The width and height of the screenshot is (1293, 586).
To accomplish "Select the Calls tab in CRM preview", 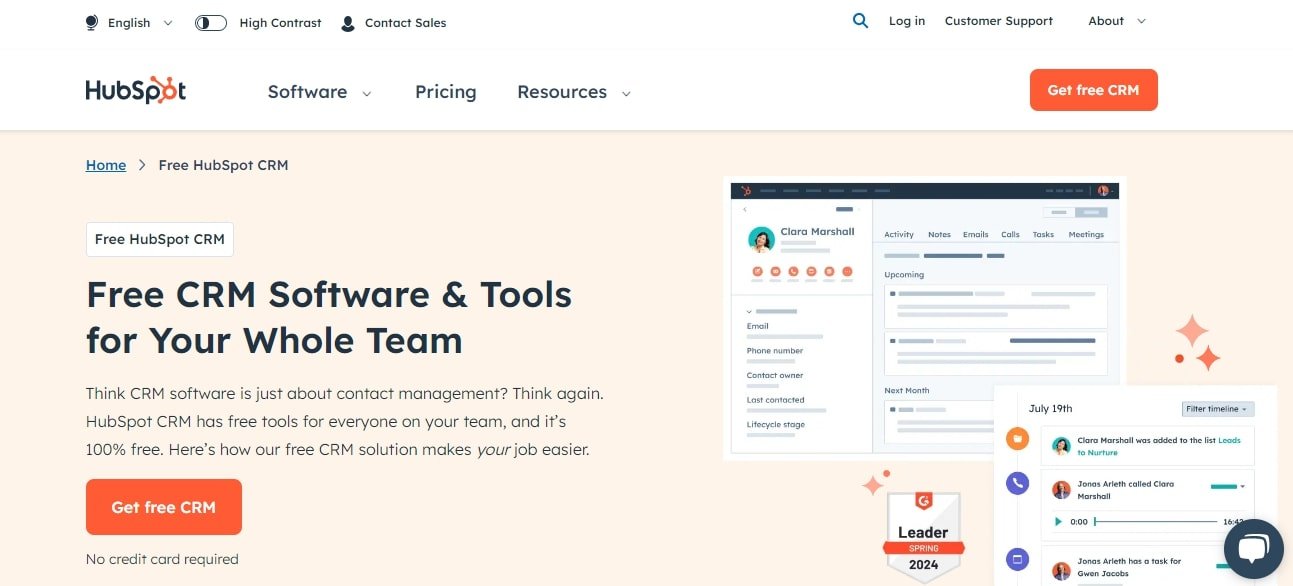I will click(1010, 234).
